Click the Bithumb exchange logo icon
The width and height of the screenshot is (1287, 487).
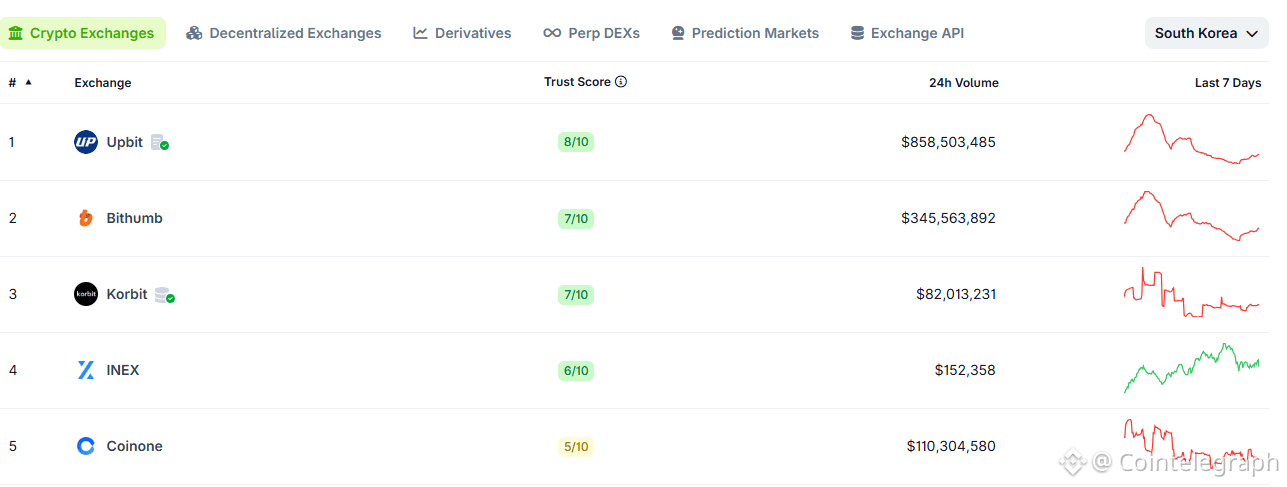tap(86, 218)
